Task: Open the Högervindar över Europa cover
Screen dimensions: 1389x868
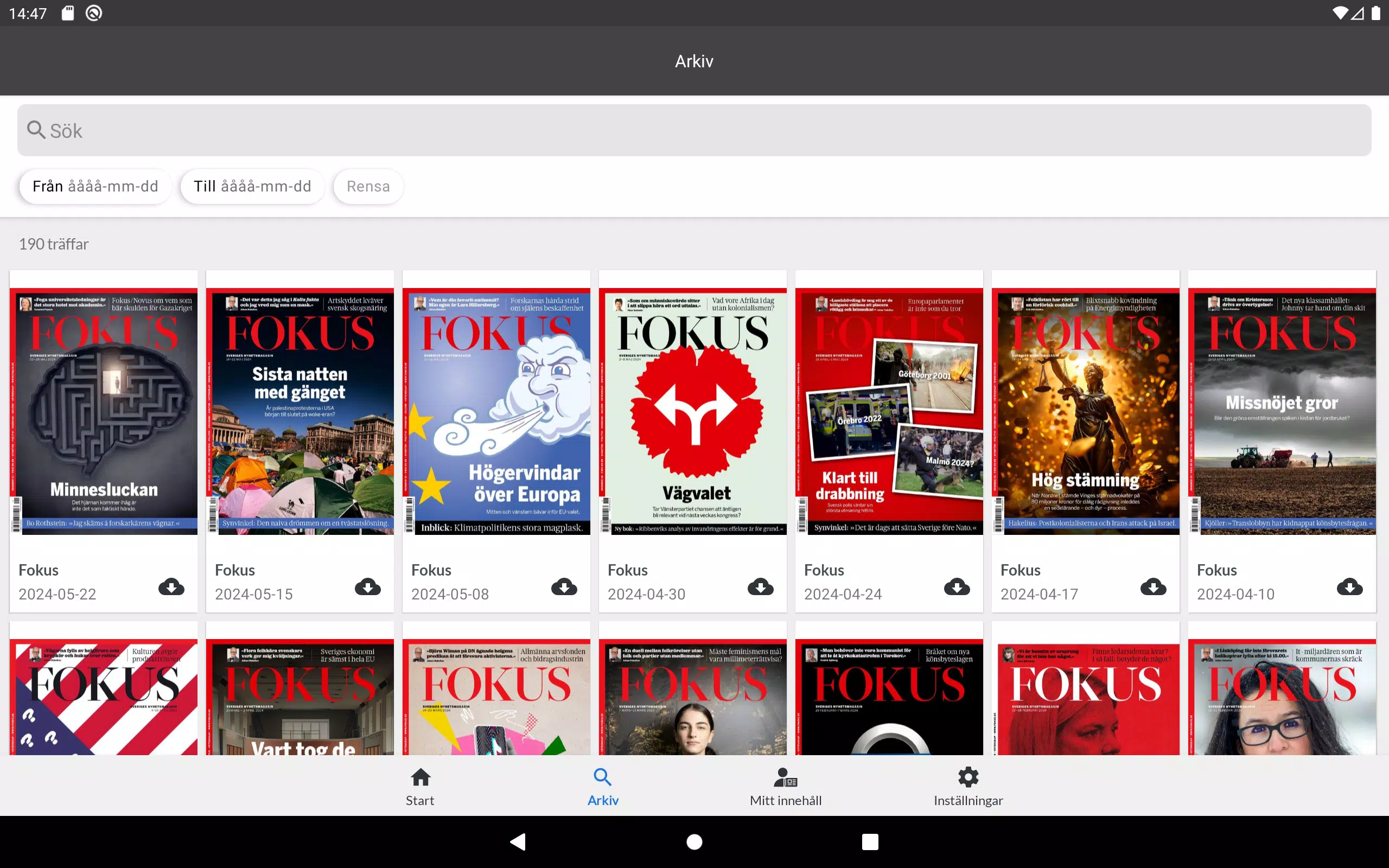Action: click(x=496, y=411)
